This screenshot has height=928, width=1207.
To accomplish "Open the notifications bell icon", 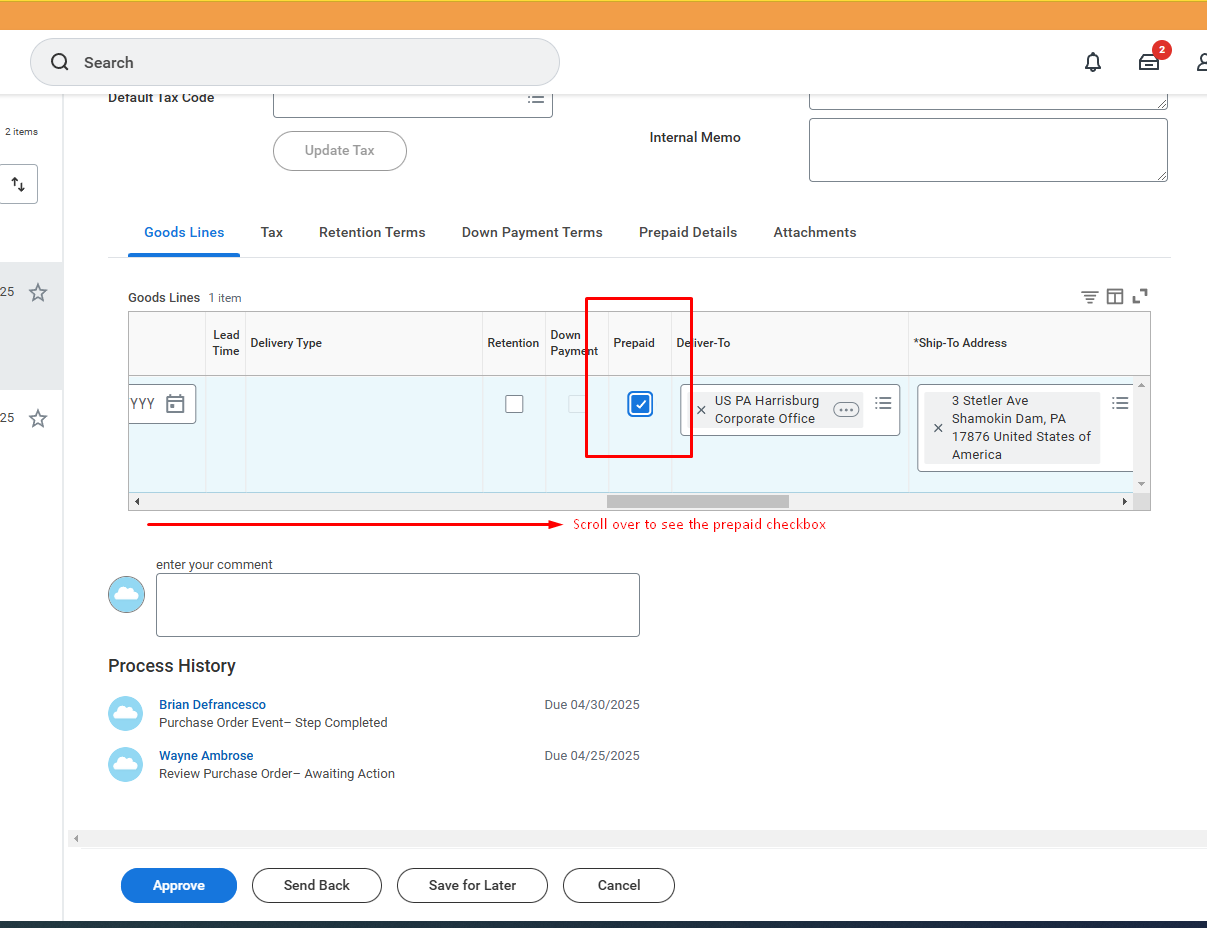I will 1093,62.
